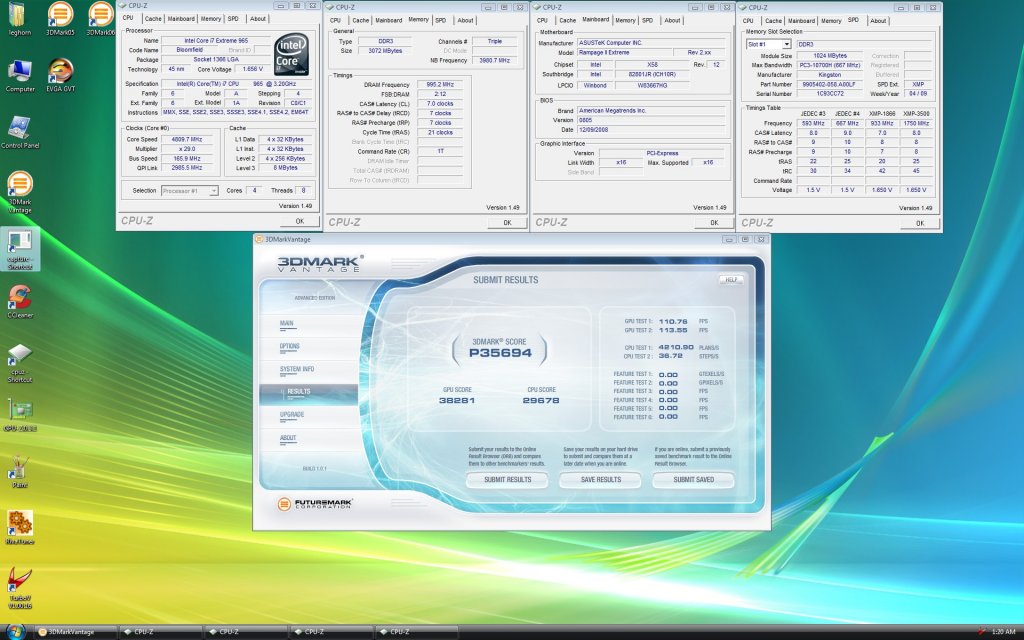Click the CAS# Latency value 7.0 clocks
The width and height of the screenshot is (1024, 640).
point(440,104)
